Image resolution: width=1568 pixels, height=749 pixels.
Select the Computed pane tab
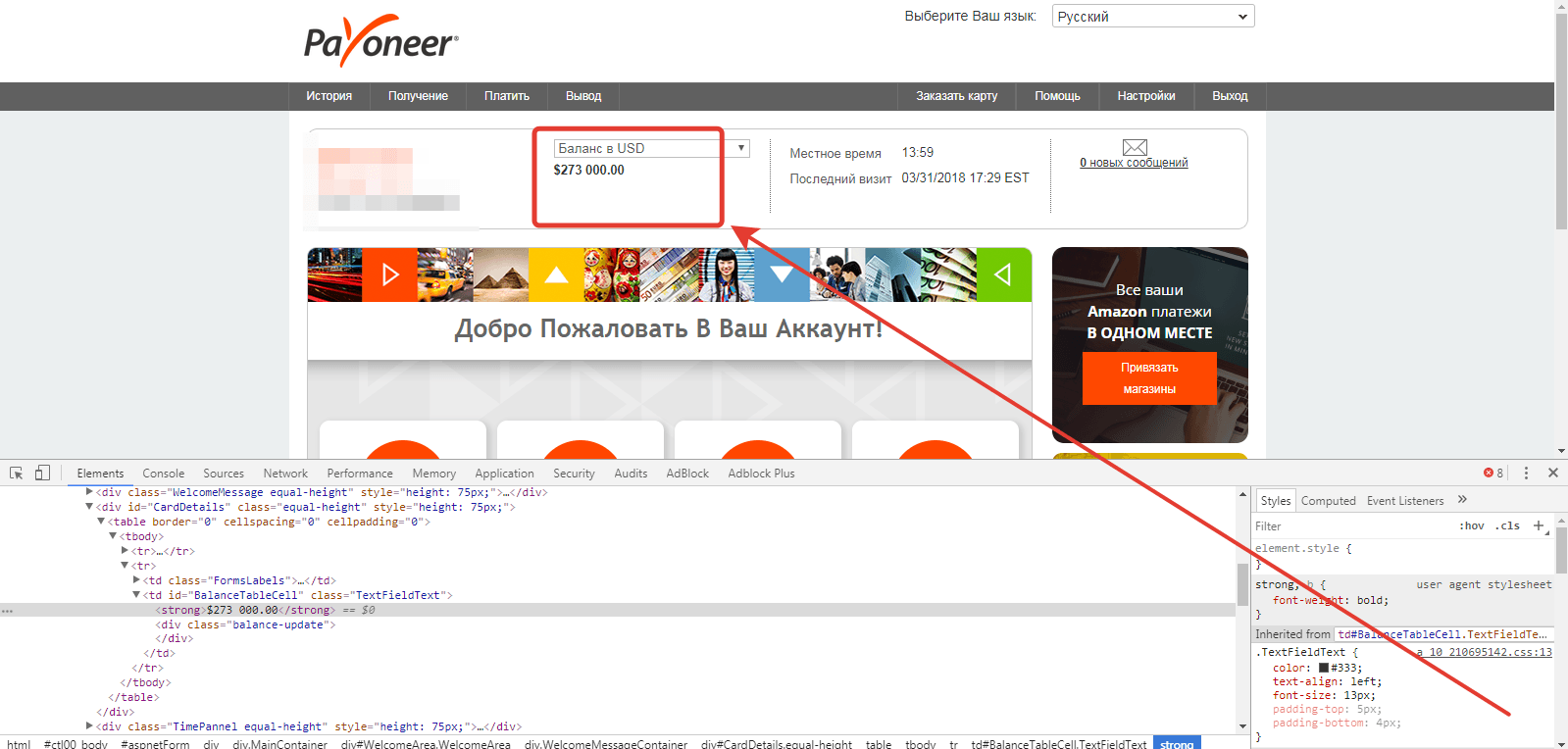(1329, 500)
